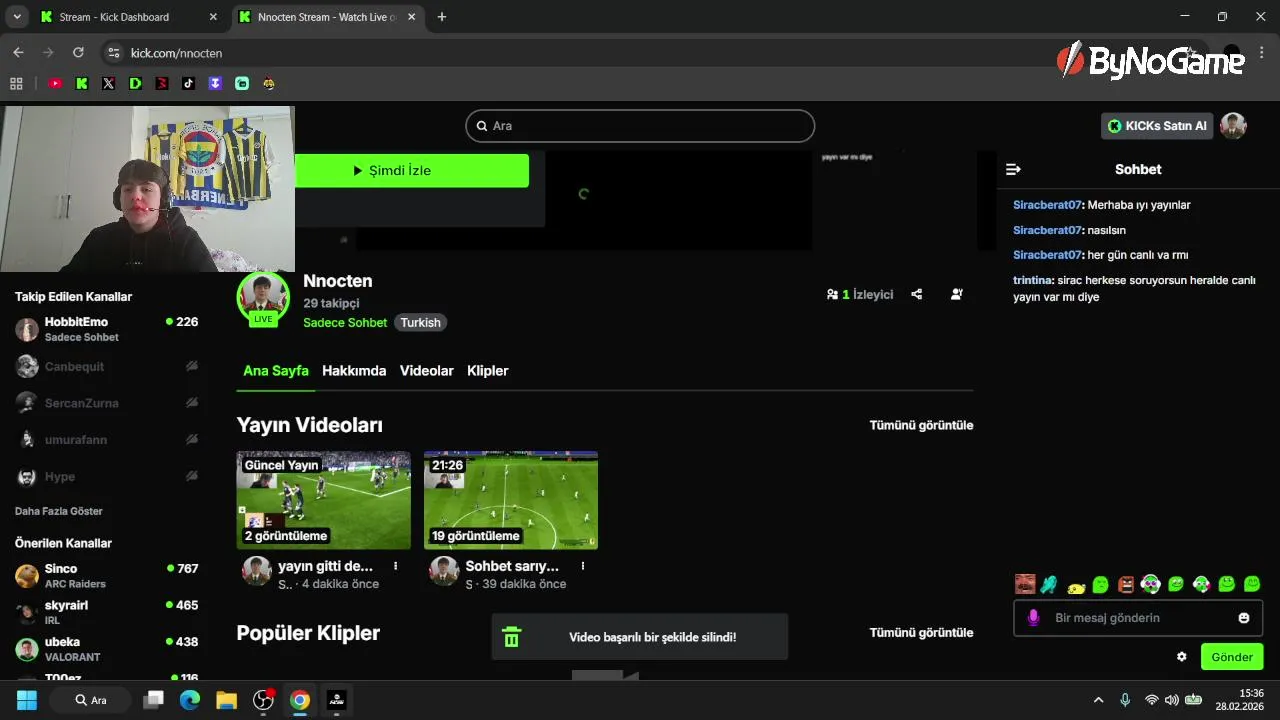The width and height of the screenshot is (1280, 720).
Task: Open the X (Twitter) bookmark
Action: 108,84
